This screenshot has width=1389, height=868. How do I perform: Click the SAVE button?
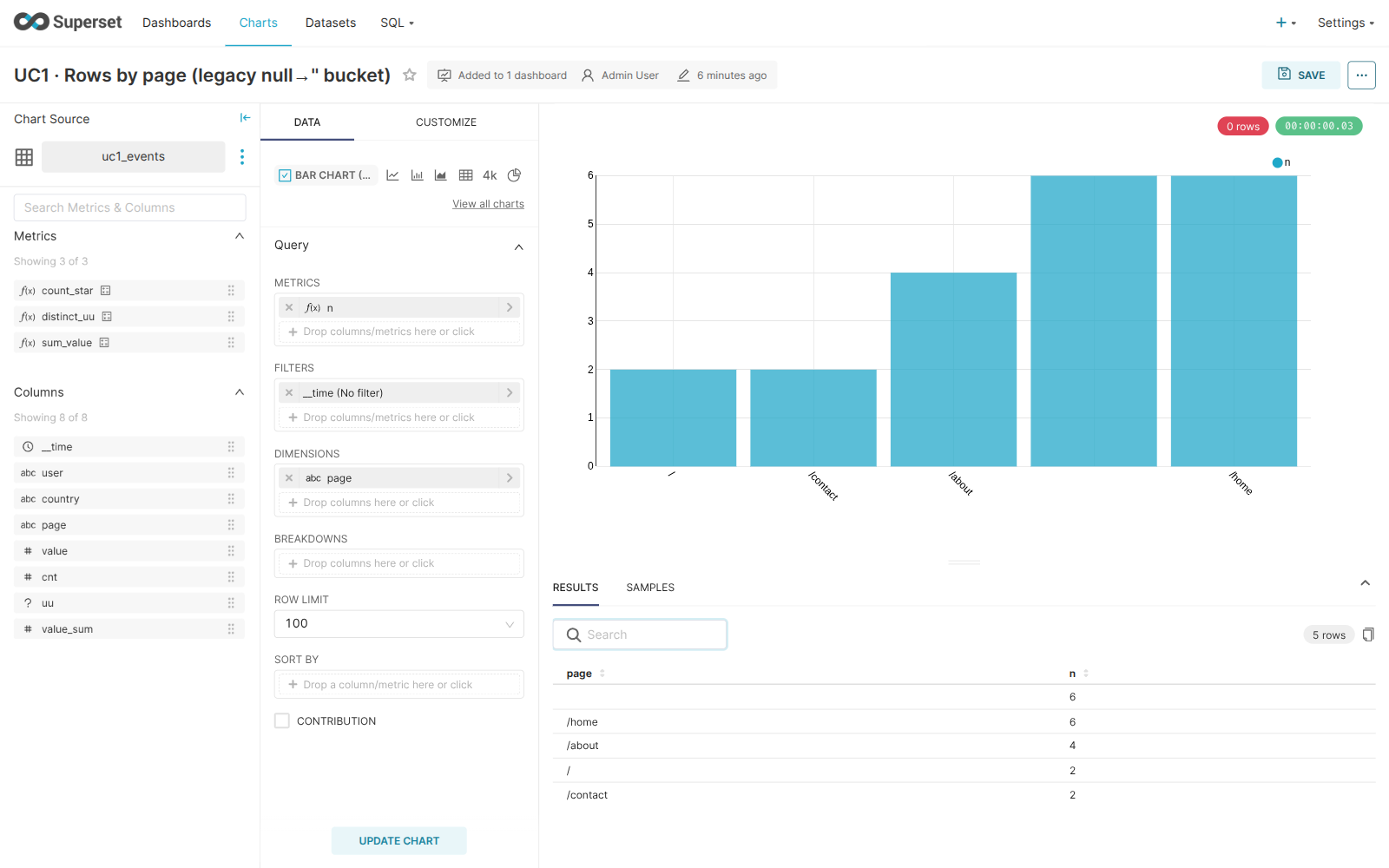tap(1300, 76)
